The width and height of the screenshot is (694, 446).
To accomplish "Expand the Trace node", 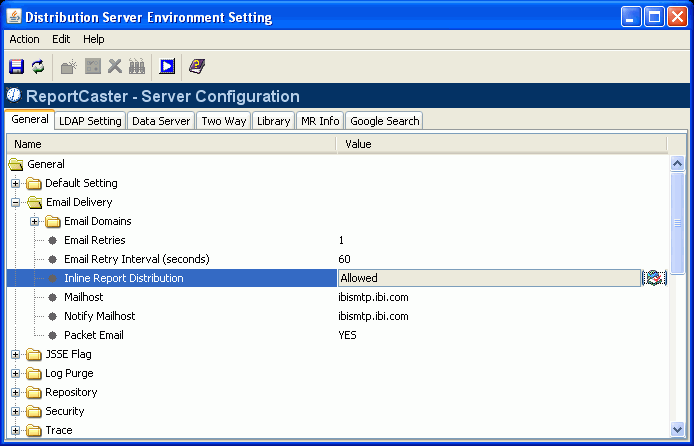I will 15,431.
